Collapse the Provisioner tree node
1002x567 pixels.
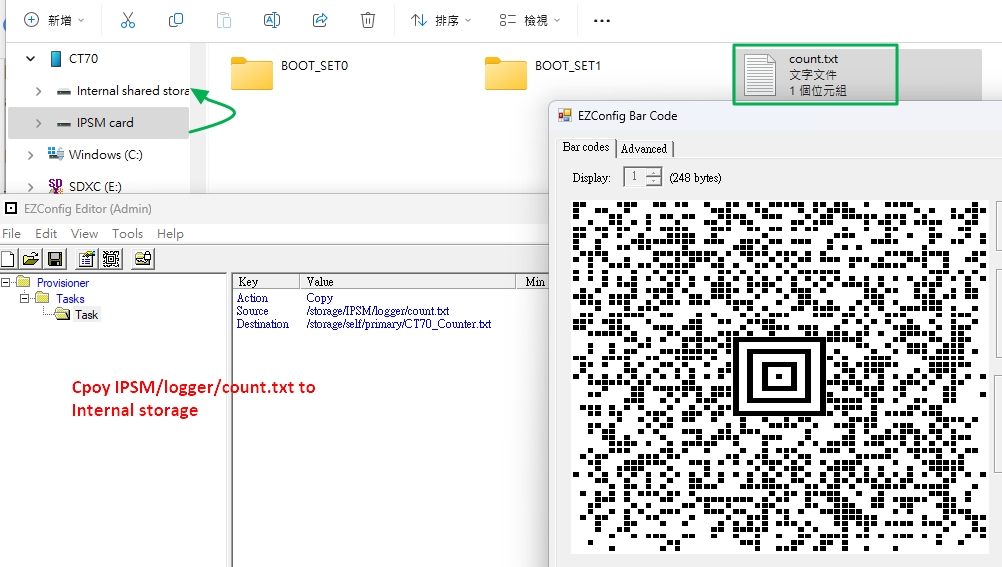click(6, 283)
